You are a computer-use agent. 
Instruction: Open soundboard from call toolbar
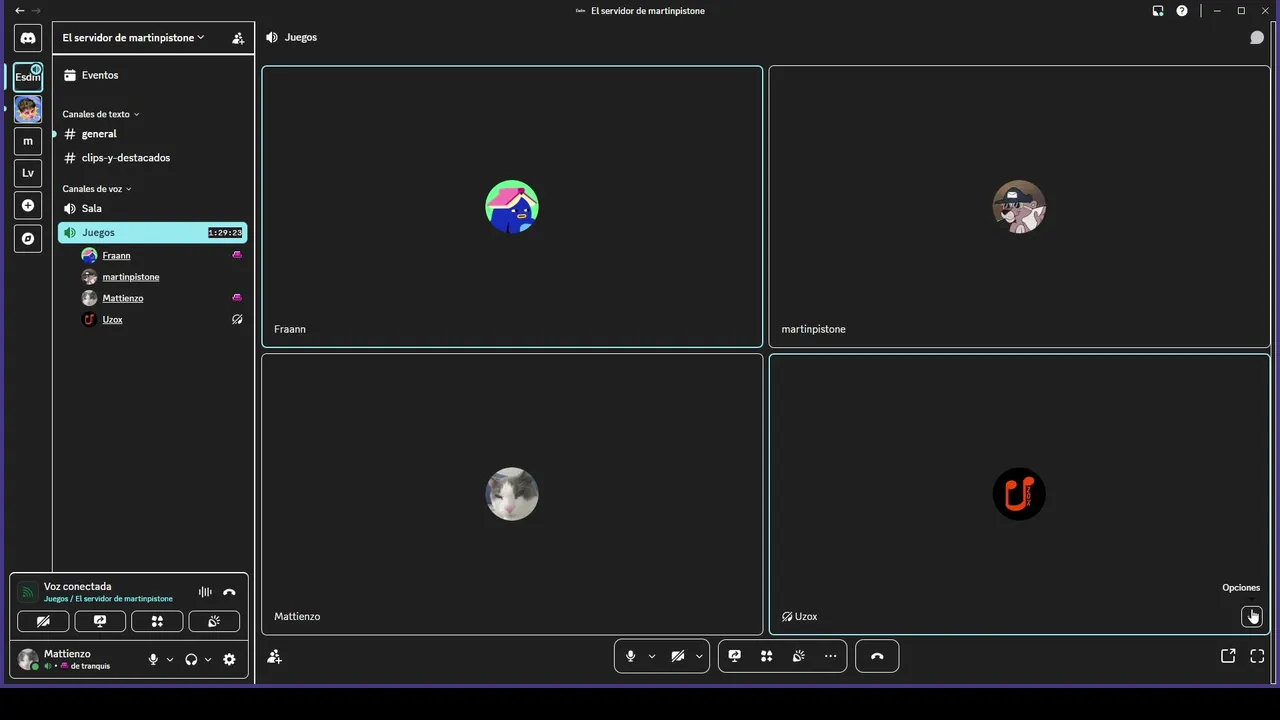pyautogui.click(x=799, y=656)
